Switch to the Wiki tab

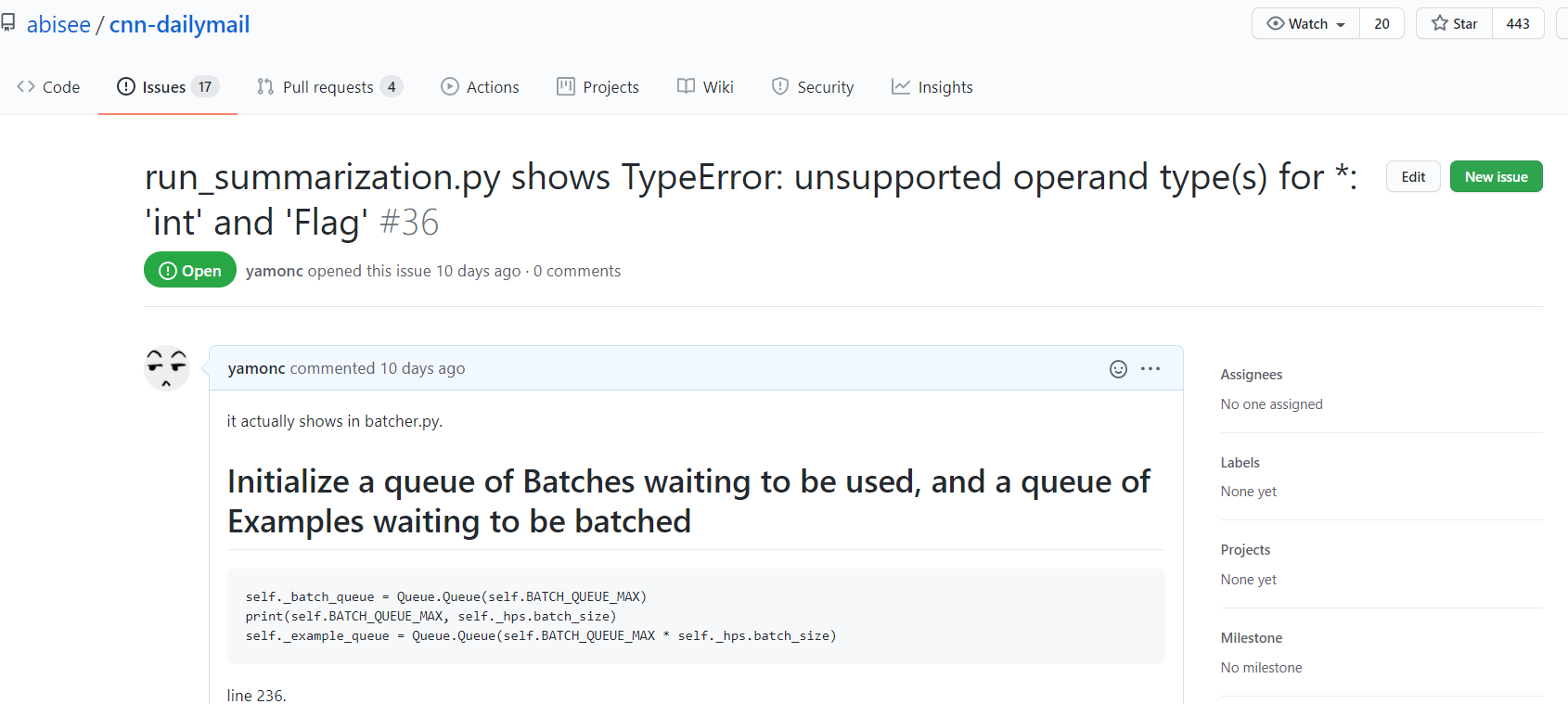coord(705,87)
